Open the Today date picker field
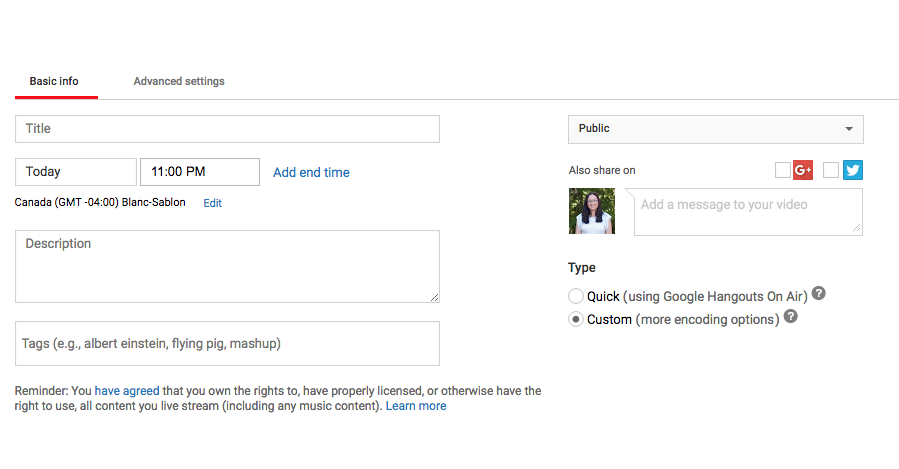Viewport: 899px width, 469px height. [76, 172]
